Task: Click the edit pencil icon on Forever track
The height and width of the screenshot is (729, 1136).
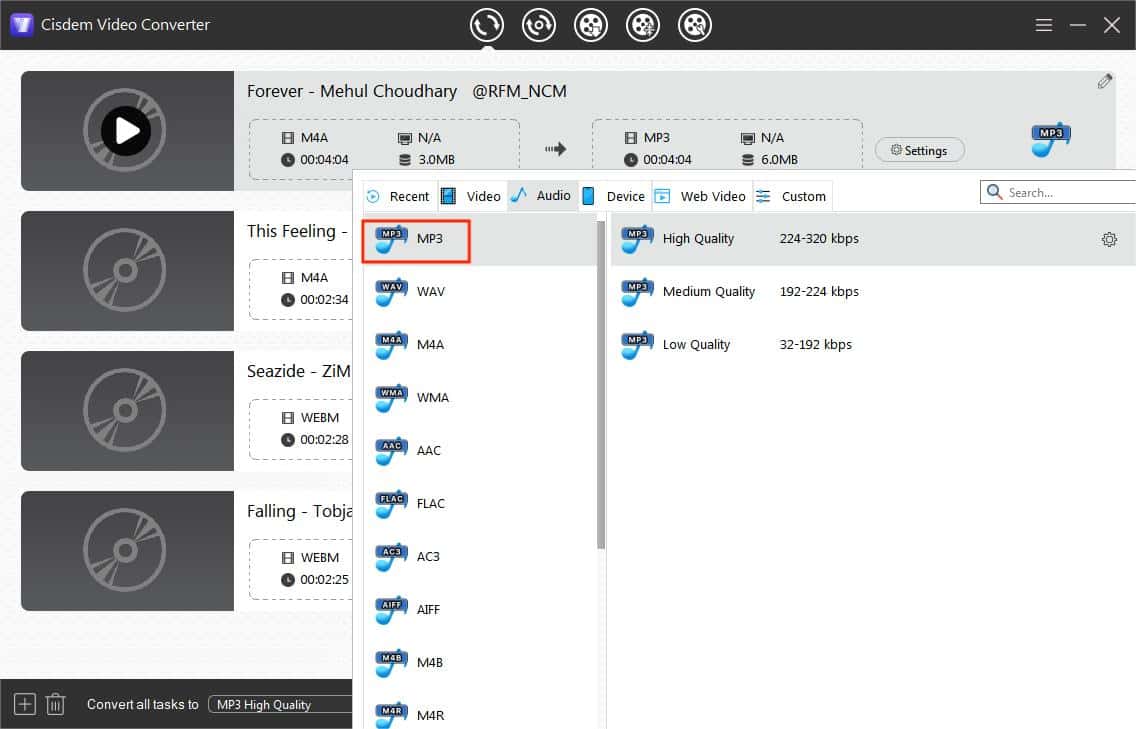Action: coord(1105,80)
